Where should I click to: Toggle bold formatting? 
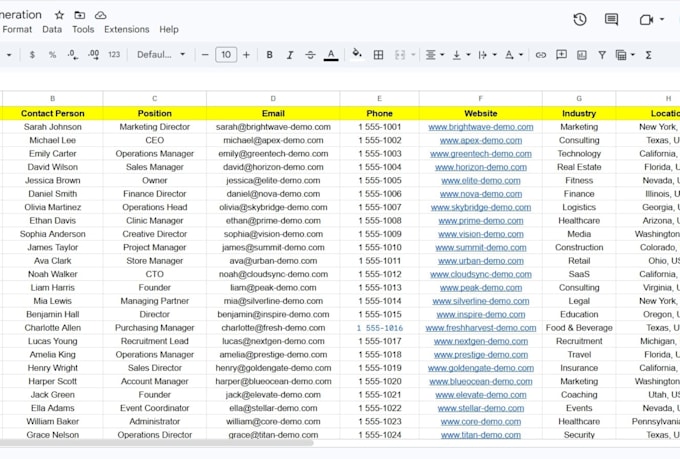269,55
